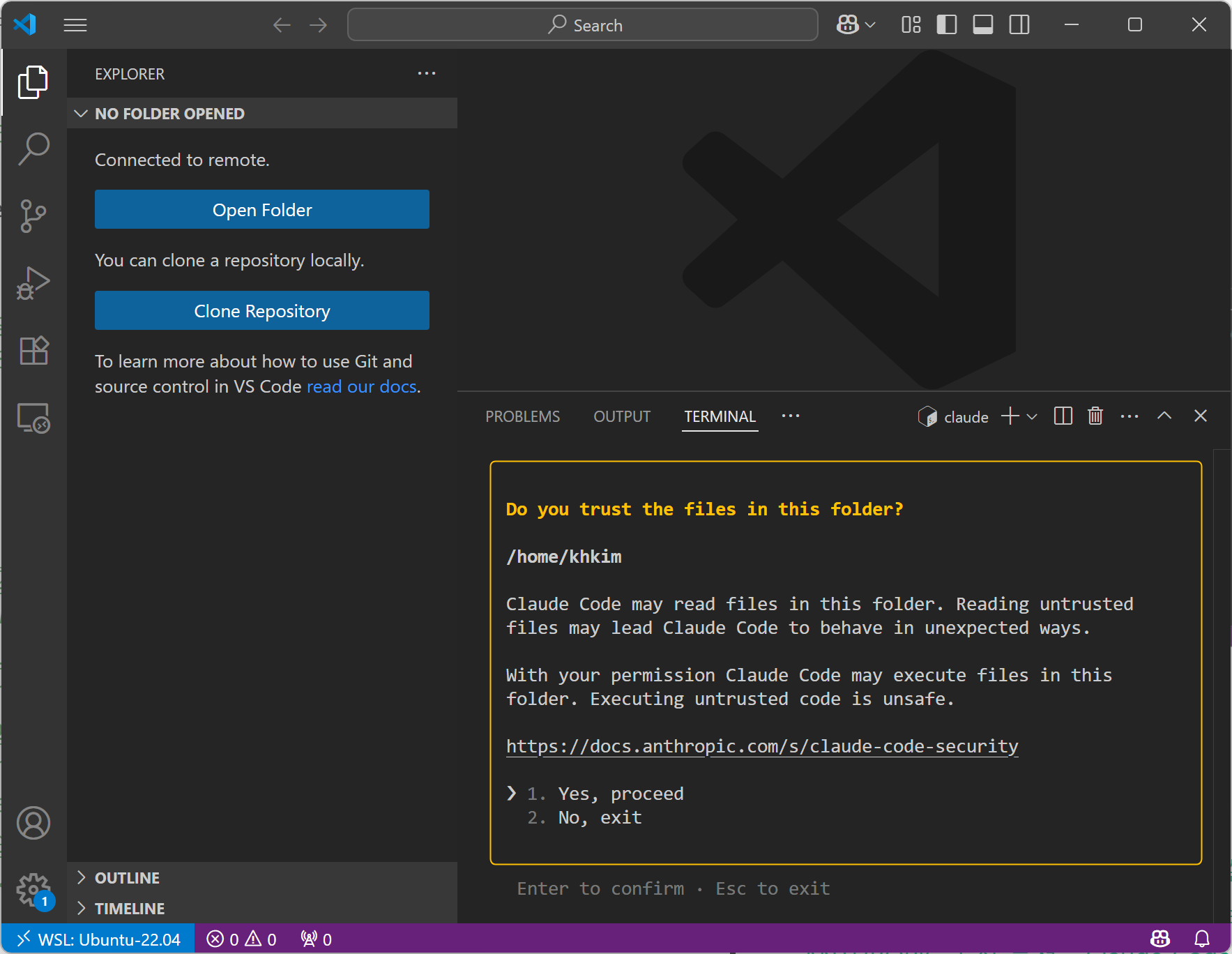Open terminal panel more actions menu
Screen dimensions: 1232x954
pyautogui.click(x=1130, y=416)
